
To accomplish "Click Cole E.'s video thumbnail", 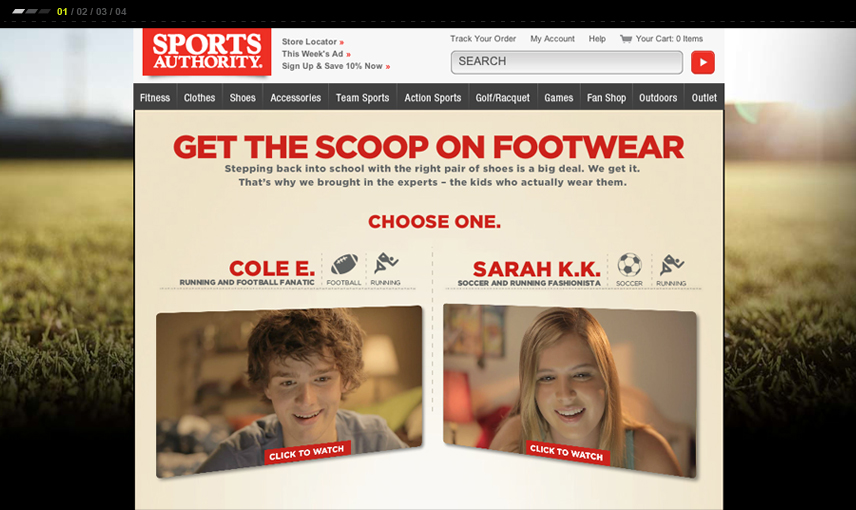I will [x=289, y=391].
